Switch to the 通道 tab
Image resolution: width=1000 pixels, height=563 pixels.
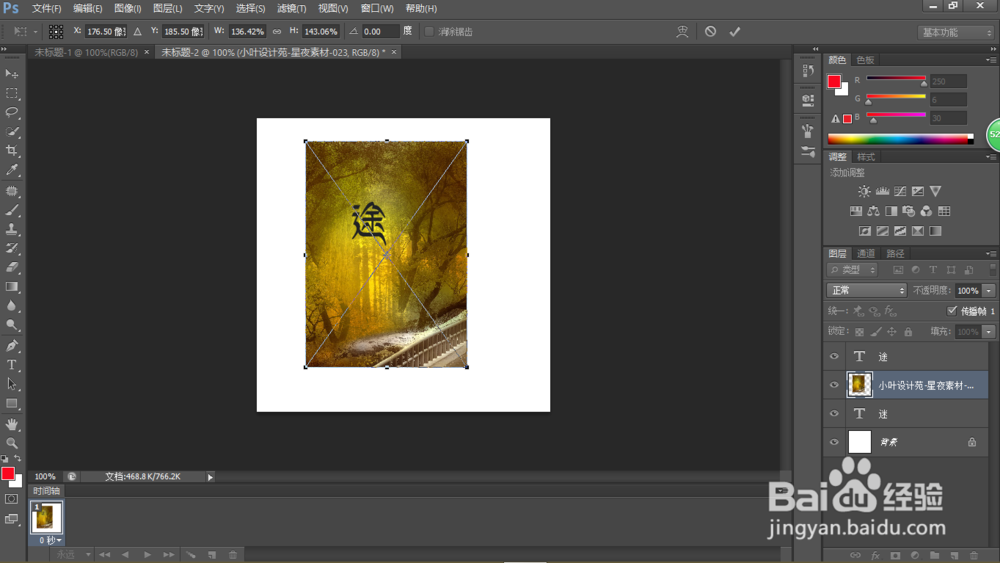tap(865, 253)
